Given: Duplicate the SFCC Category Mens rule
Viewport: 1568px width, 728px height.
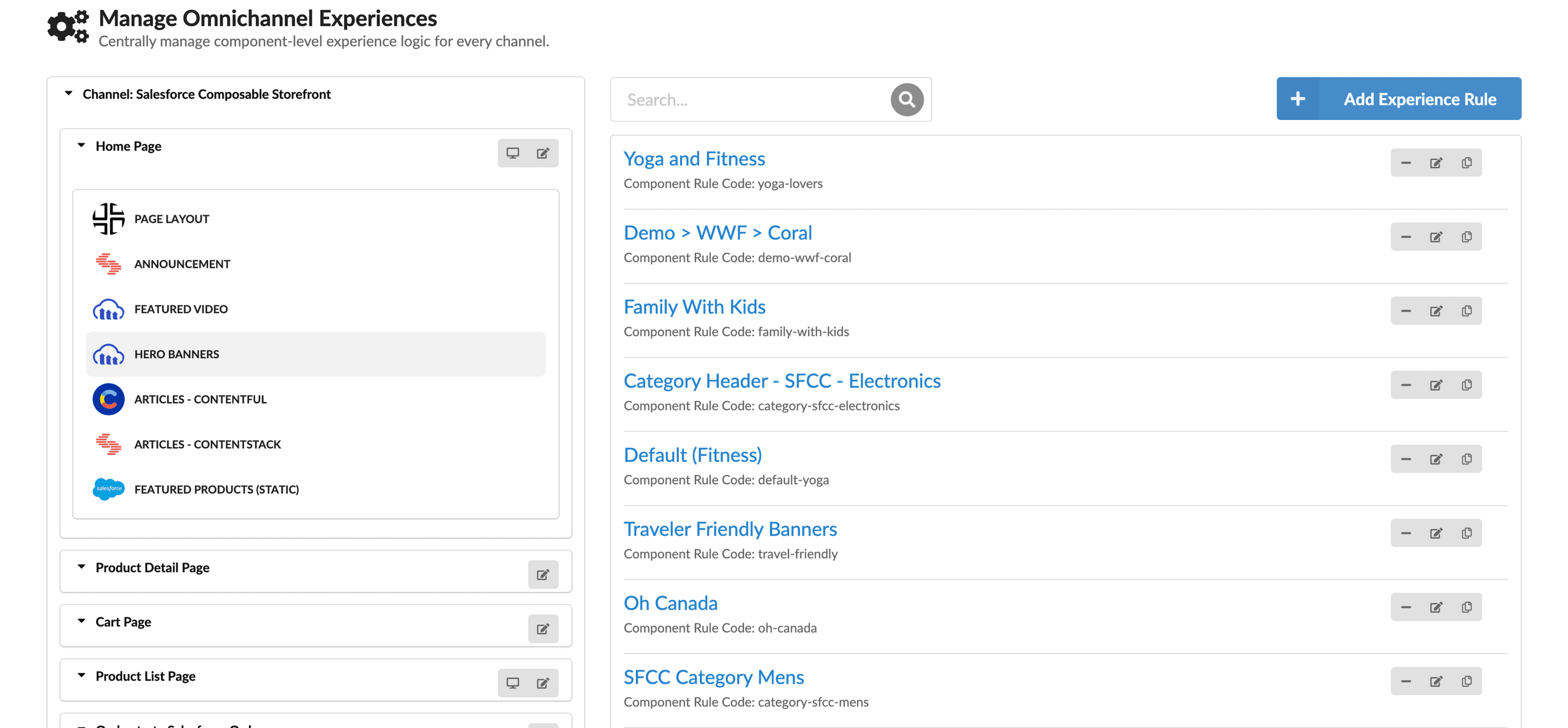Looking at the screenshot, I should (x=1467, y=681).
